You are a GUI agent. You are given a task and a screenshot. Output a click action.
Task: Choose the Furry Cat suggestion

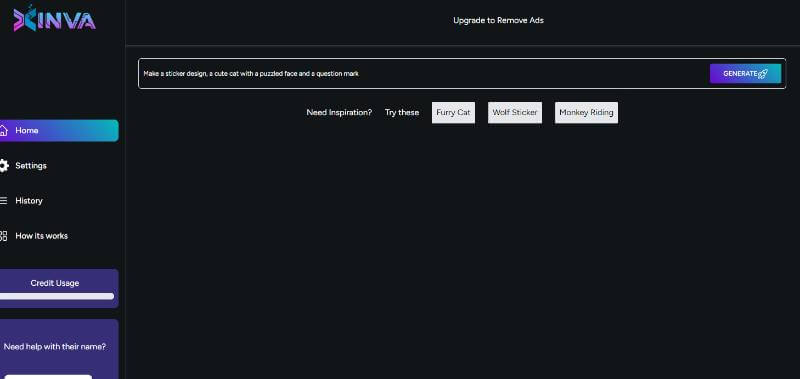[x=453, y=113]
